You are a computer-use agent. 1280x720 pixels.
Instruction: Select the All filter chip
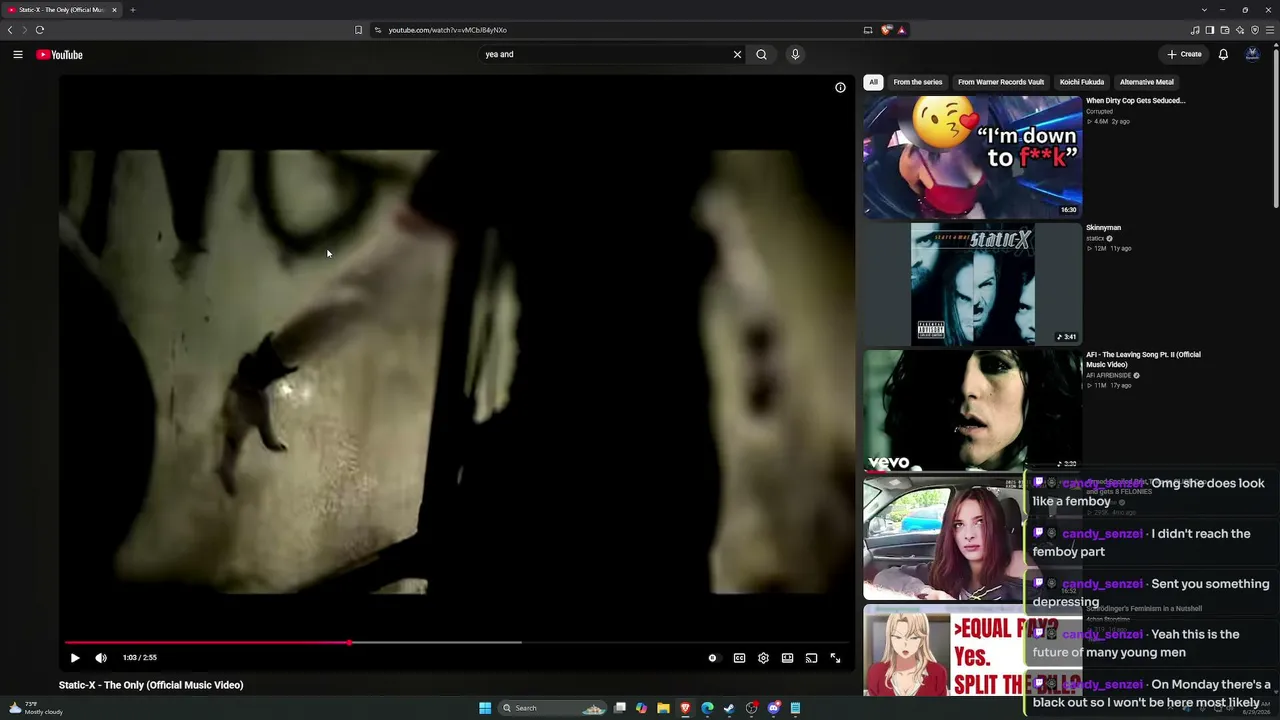pyautogui.click(x=873, y=82)
